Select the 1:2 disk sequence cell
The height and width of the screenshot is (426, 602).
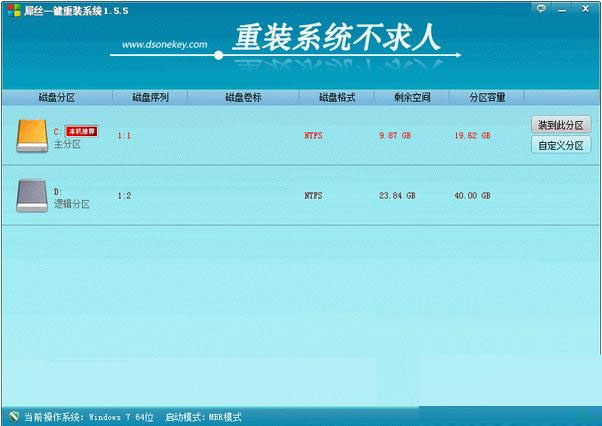pyautogui.click(x=124, y=196)
